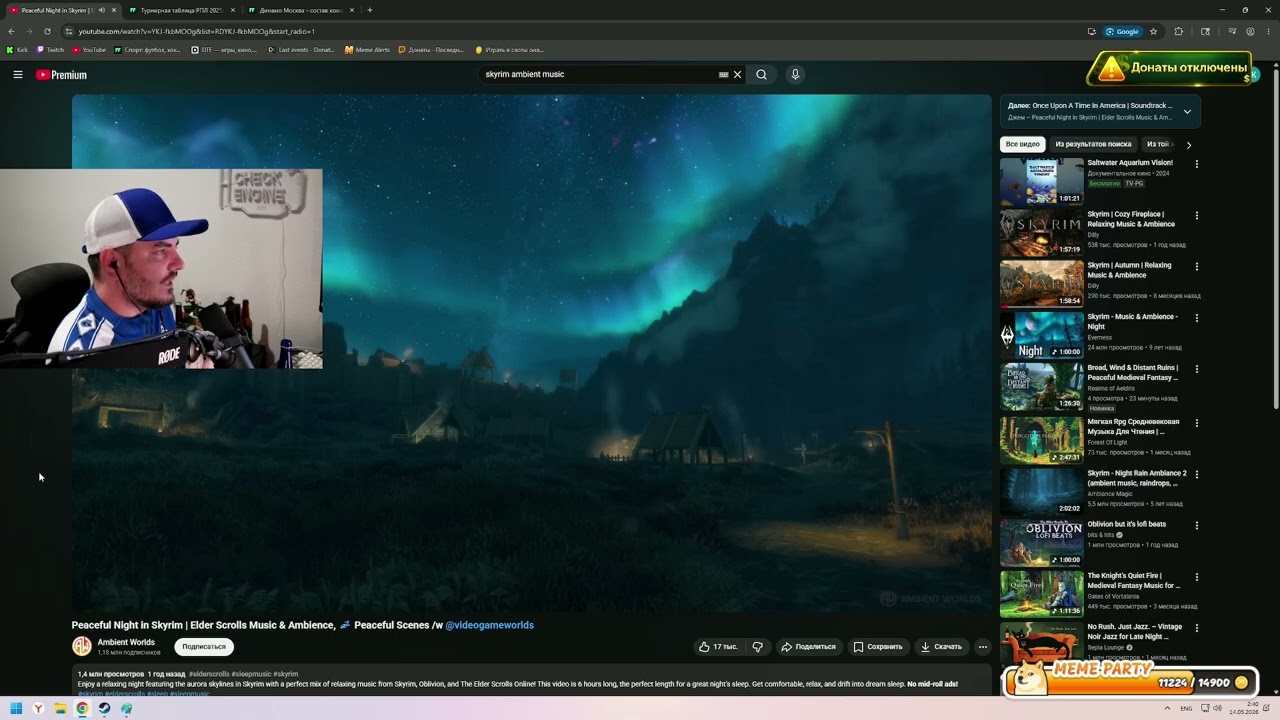Image resolution: width=1280 pixels, height=720 pixels.
Task: Open the browser extensions puzzle icon
Action: point(1179,31)
